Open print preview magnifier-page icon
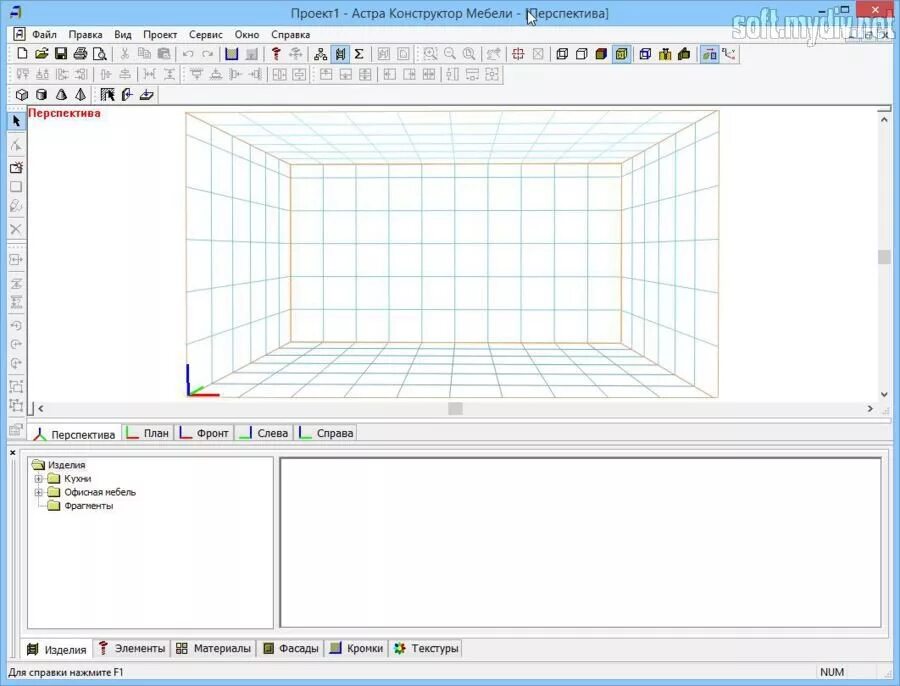 [x=100, y=54]
